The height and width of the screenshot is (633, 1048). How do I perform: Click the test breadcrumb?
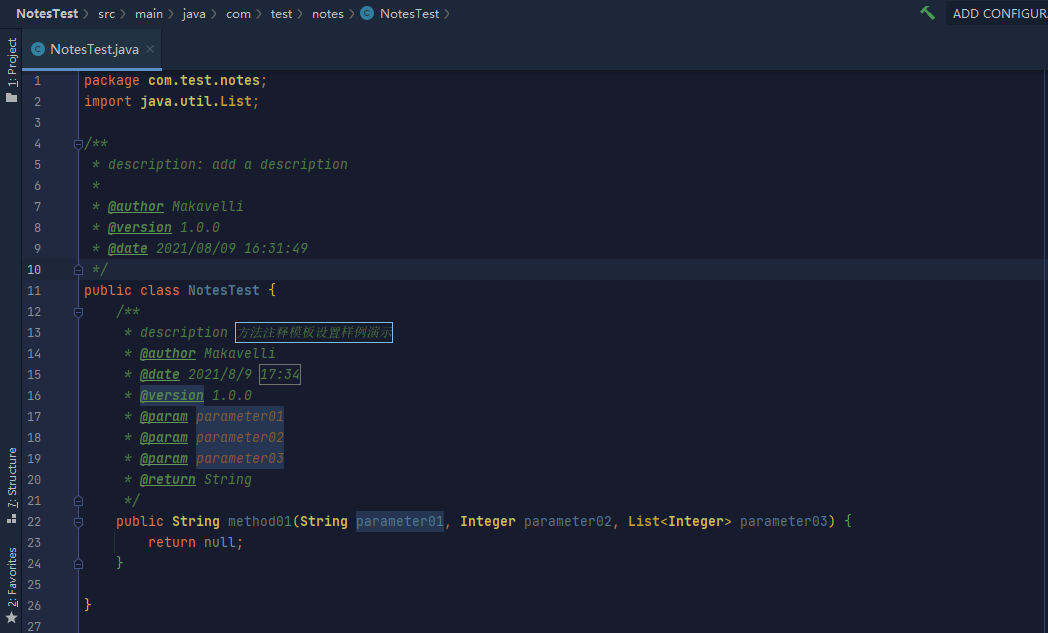[281, 13]
